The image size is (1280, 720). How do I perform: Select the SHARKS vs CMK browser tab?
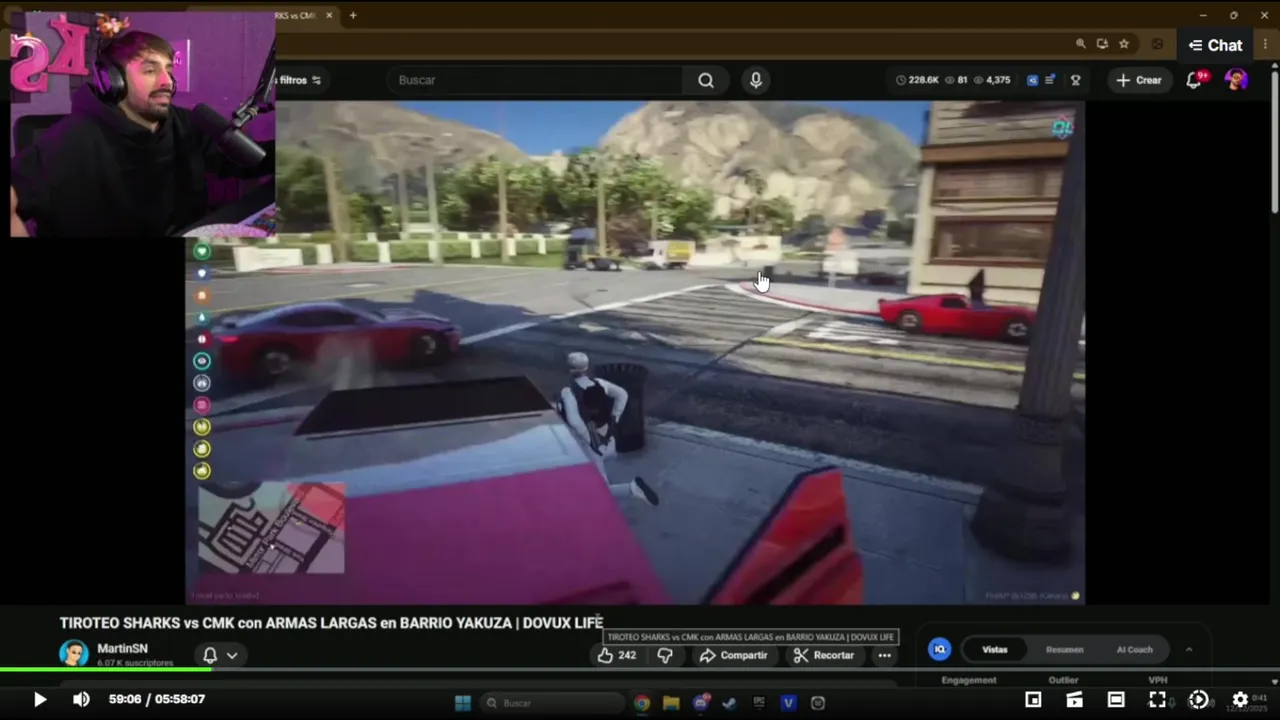[x=298, y=15]
